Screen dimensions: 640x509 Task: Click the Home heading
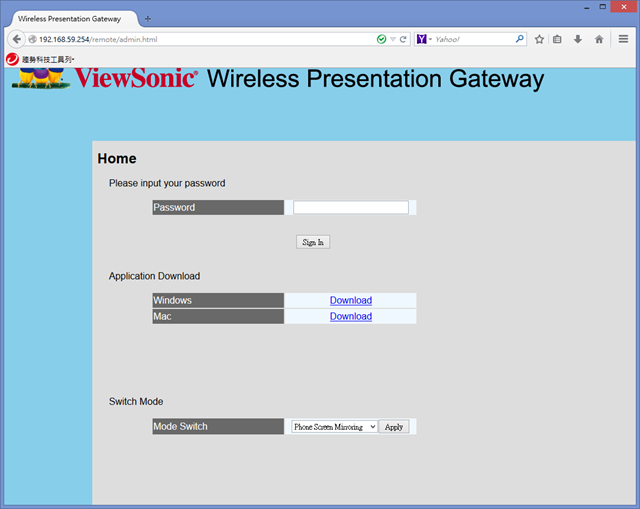[x=117, y=158]
